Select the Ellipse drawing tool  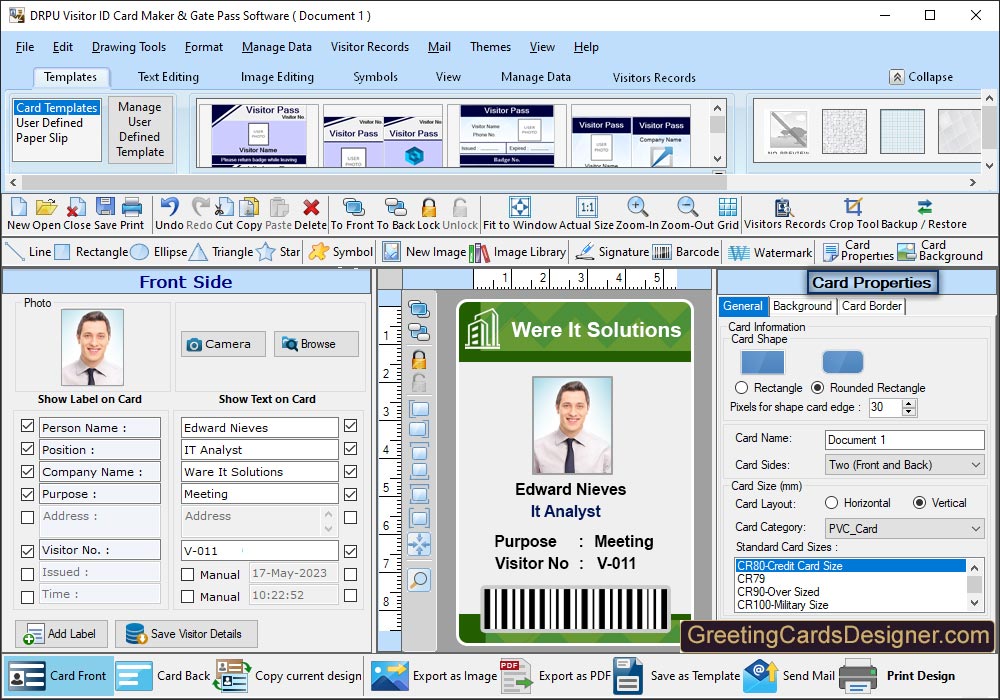[x=159, y=252]
